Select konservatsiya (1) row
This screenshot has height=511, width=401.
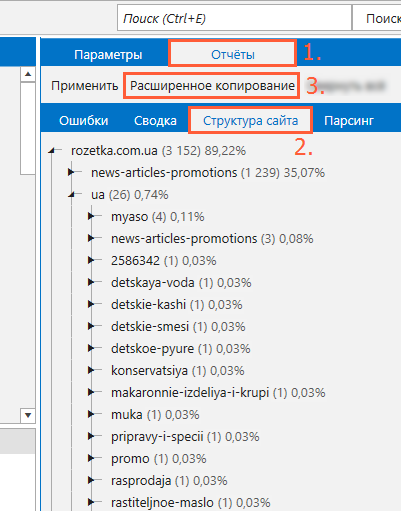(178, 371)
